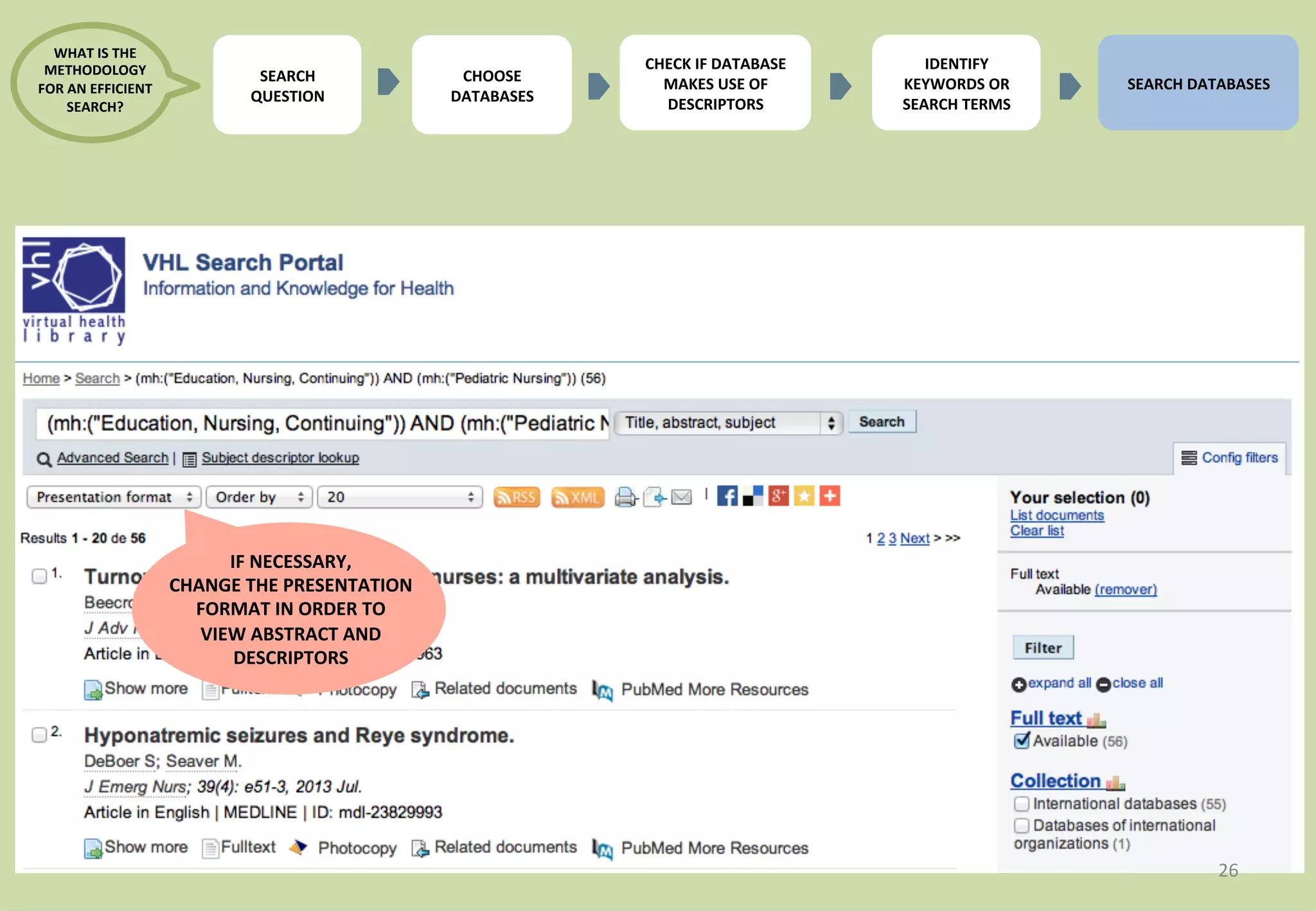The width and height of the screenshot is (1316, 911).
Task: Uncheck the Full text Available checkbox
Action: pos(1021,741)
